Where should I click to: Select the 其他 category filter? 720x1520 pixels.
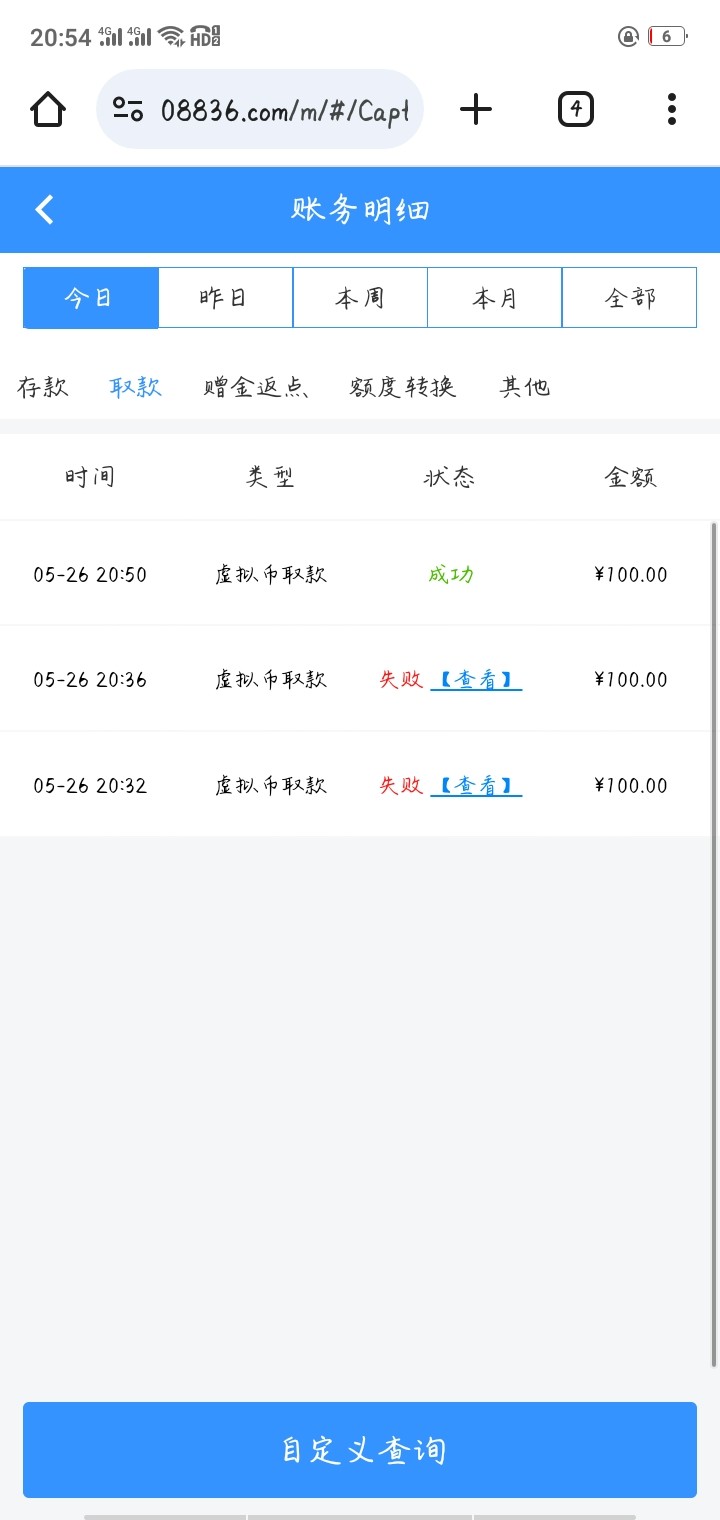coord(525,387)
